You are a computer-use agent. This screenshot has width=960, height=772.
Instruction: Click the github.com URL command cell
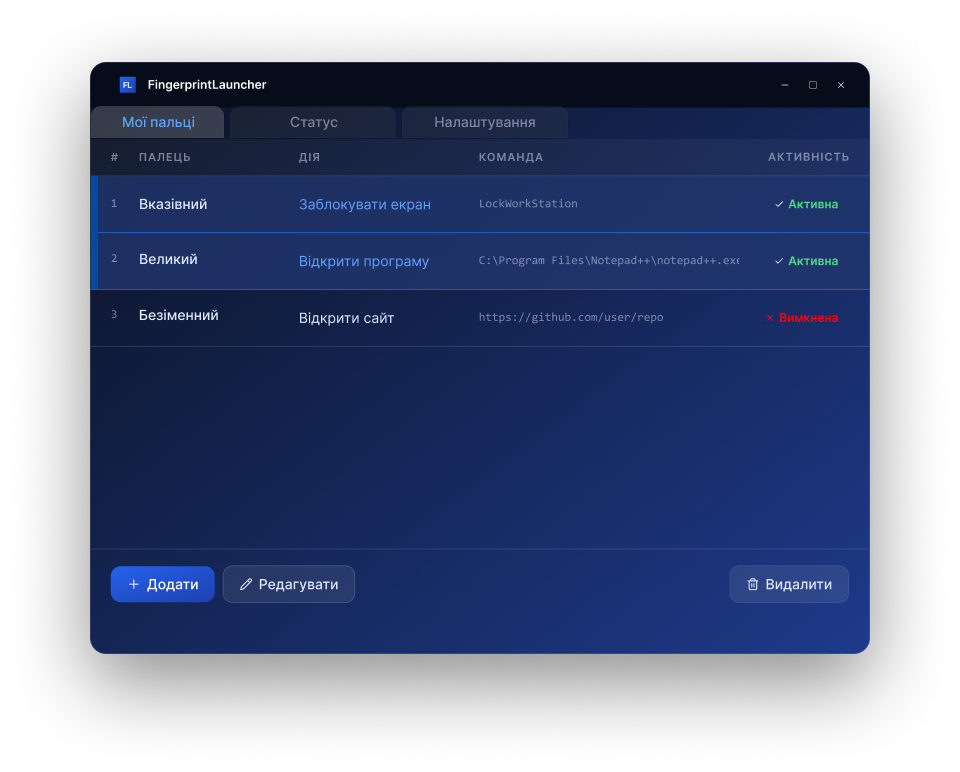(x=571, y=317)
